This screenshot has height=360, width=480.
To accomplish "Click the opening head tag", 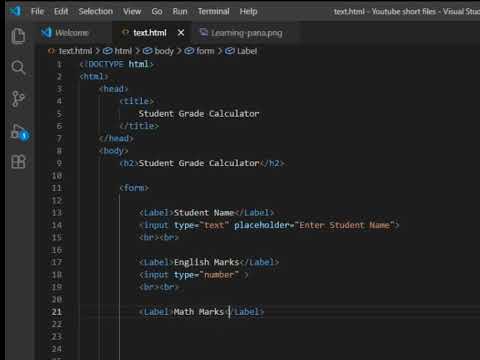I will click(x=113, y=89).
